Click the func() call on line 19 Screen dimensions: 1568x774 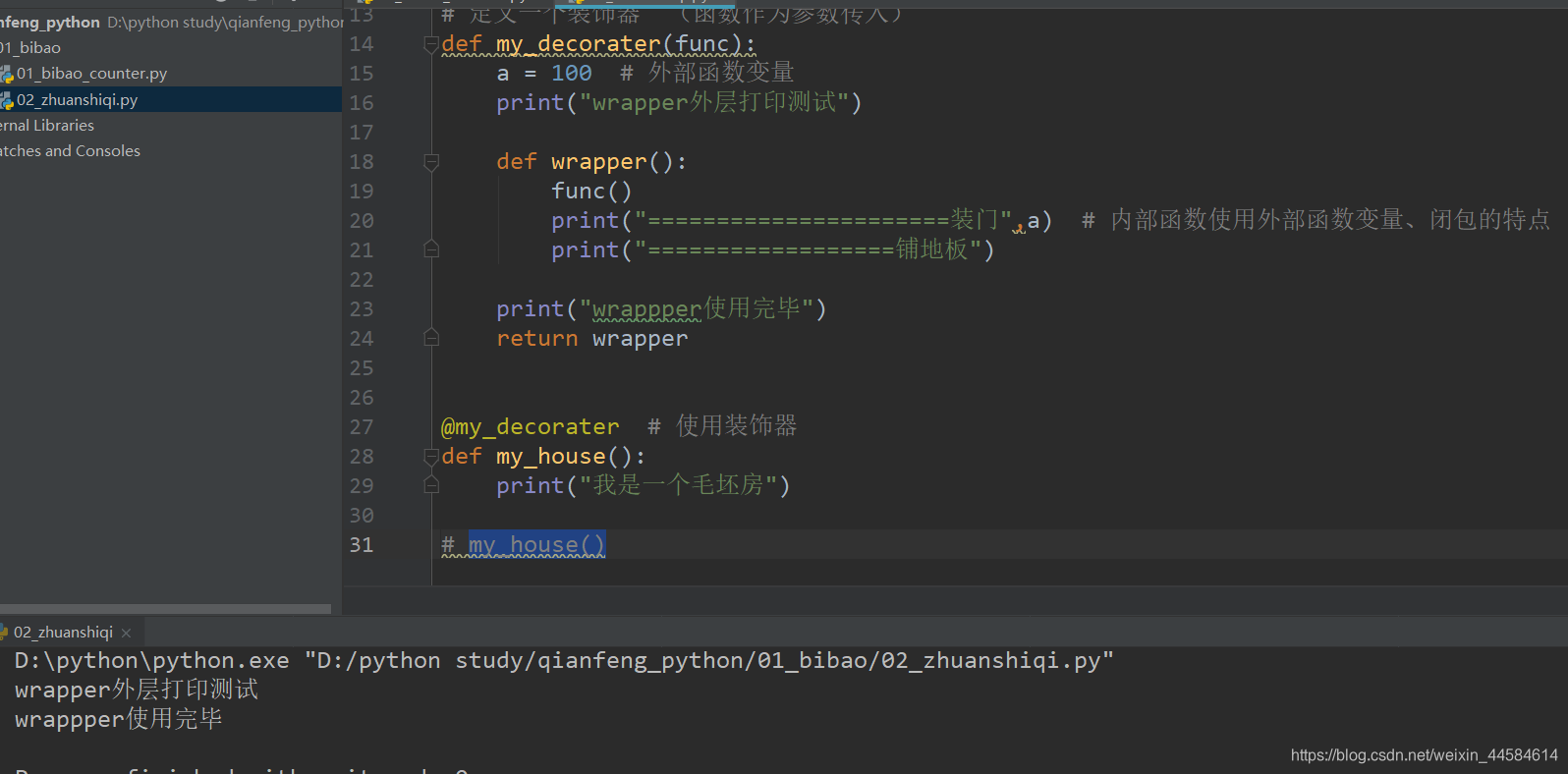(x=591, y=192)
